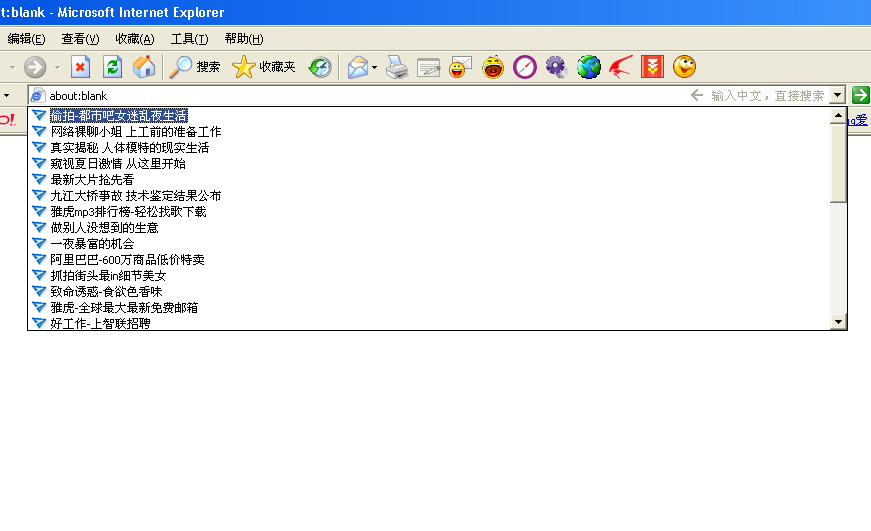Click the purple compass circle icon
Screen dimensions: 871x531
point(525,67)
